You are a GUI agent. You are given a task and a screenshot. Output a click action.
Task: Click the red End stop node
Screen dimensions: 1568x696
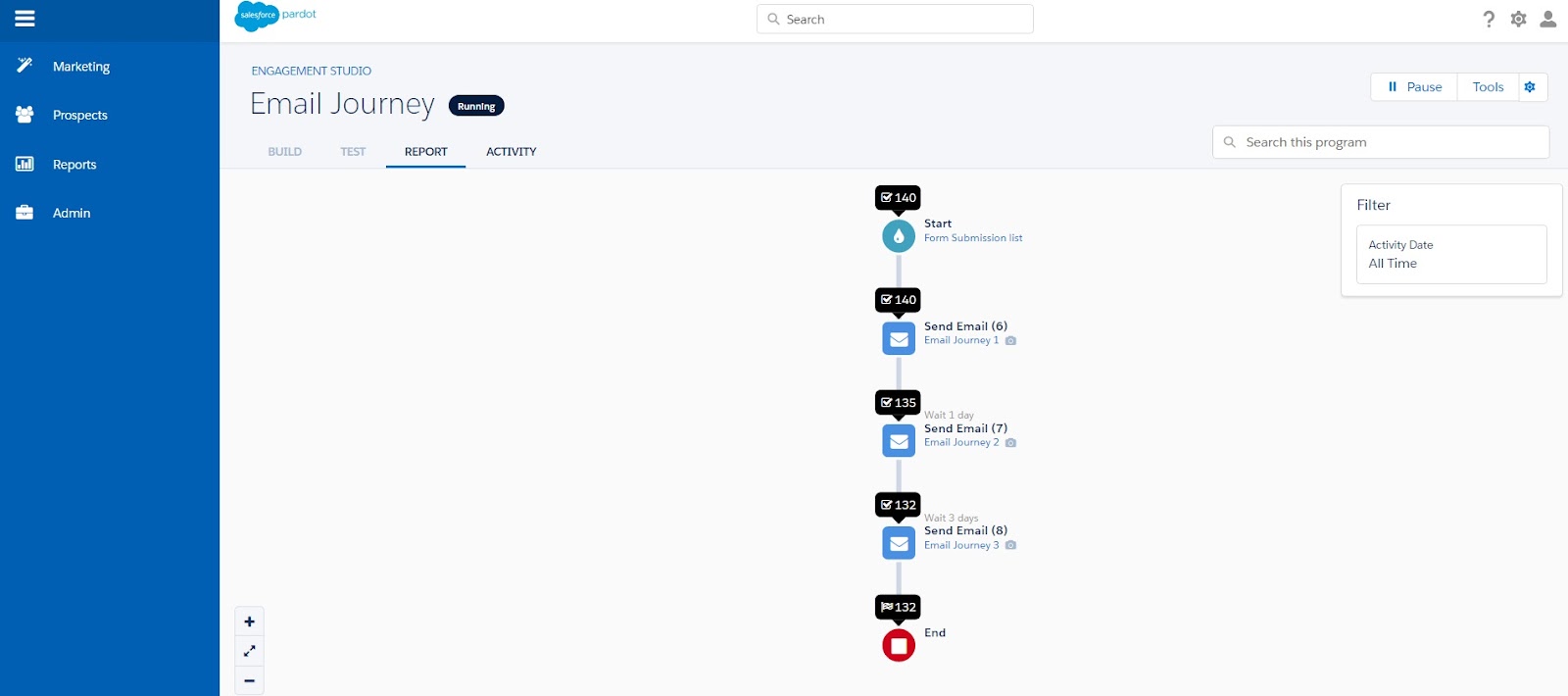[899, 645]
